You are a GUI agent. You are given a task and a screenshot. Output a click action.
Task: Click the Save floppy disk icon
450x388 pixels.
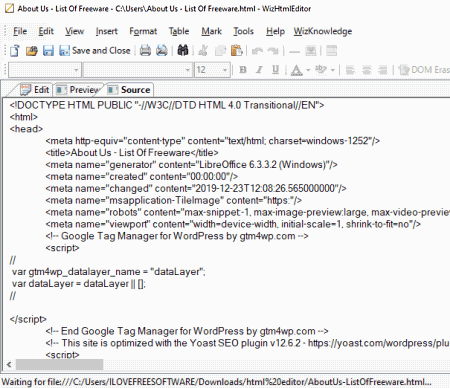click(48, 51)
